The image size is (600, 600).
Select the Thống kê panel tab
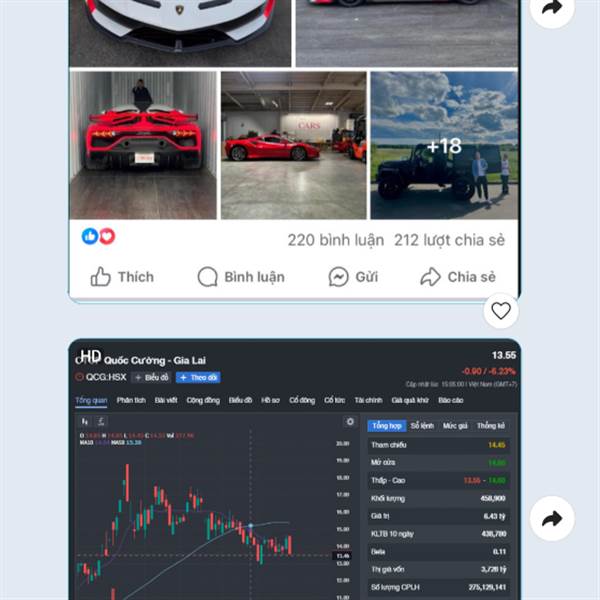pos(491,426)
